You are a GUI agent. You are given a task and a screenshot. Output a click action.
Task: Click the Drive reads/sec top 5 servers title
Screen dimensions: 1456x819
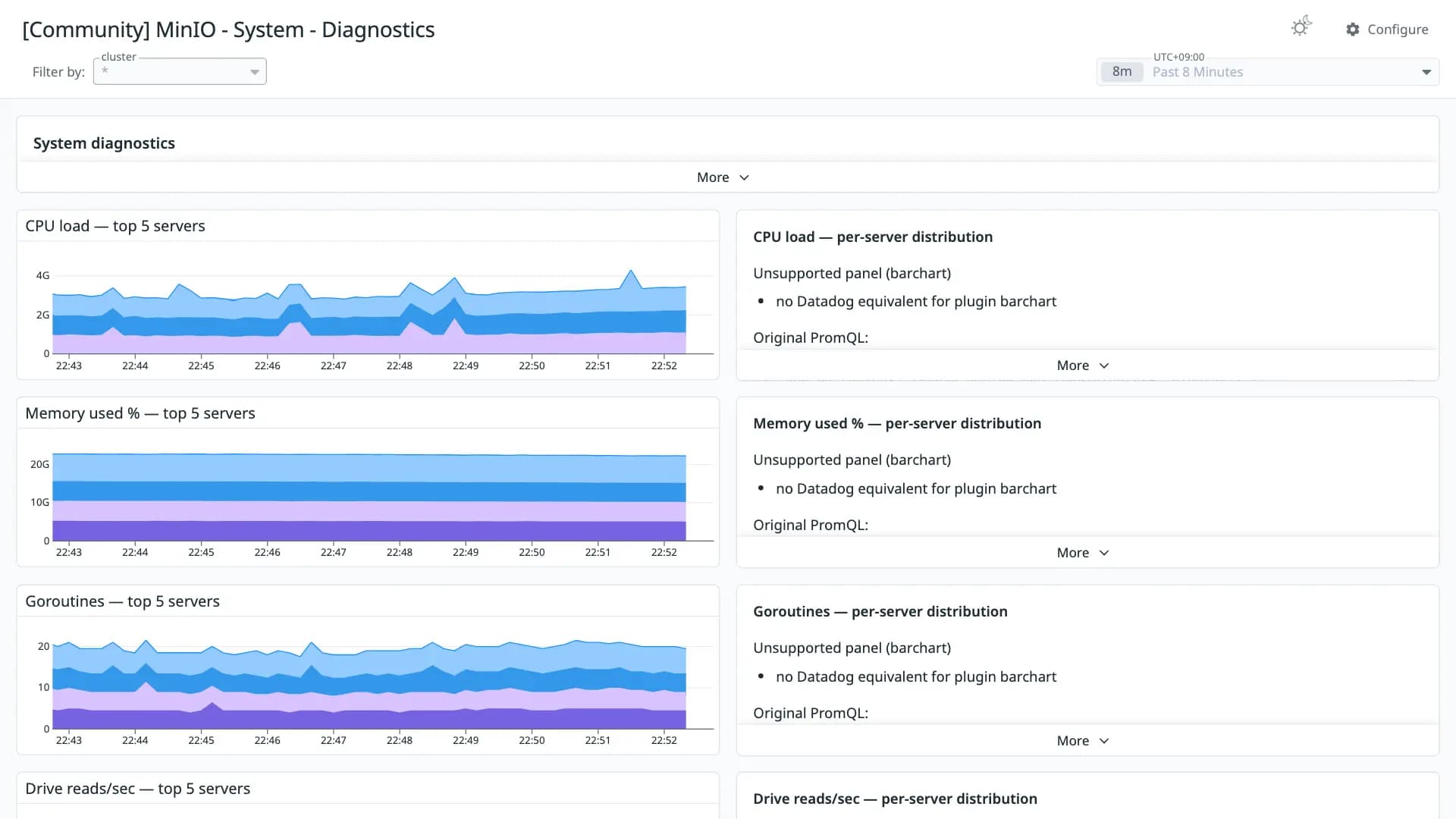click(137, 789)
